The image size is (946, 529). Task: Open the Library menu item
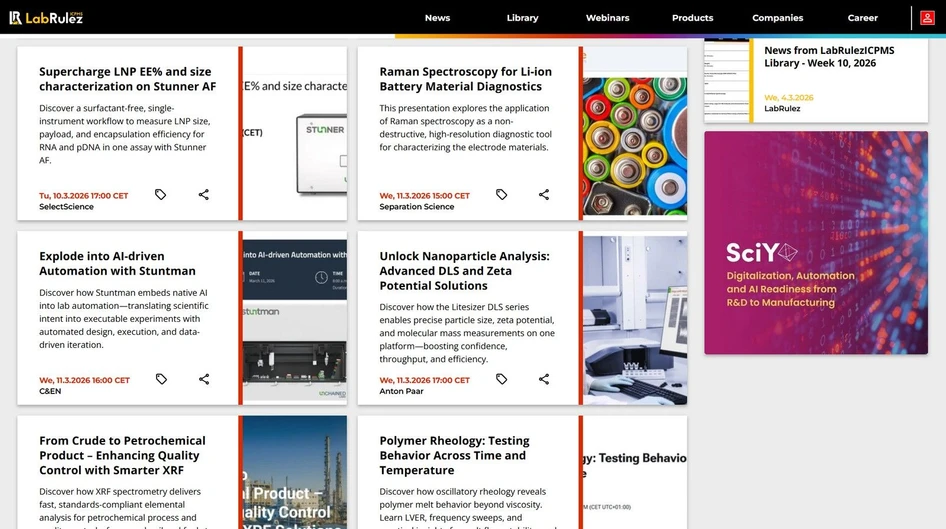522,17
